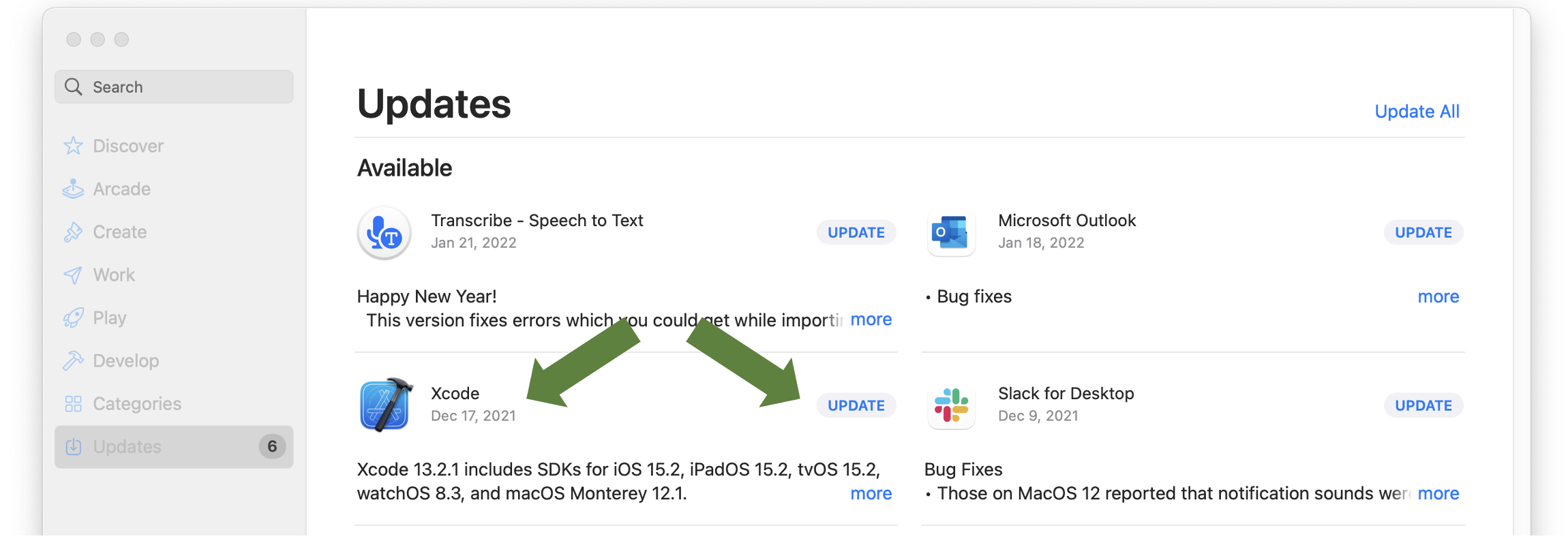Show more of Microsoft Outlook notes

(x=1438, y=296)
